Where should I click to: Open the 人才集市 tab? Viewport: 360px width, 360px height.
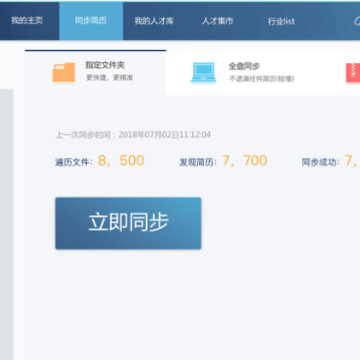[217, 21]
